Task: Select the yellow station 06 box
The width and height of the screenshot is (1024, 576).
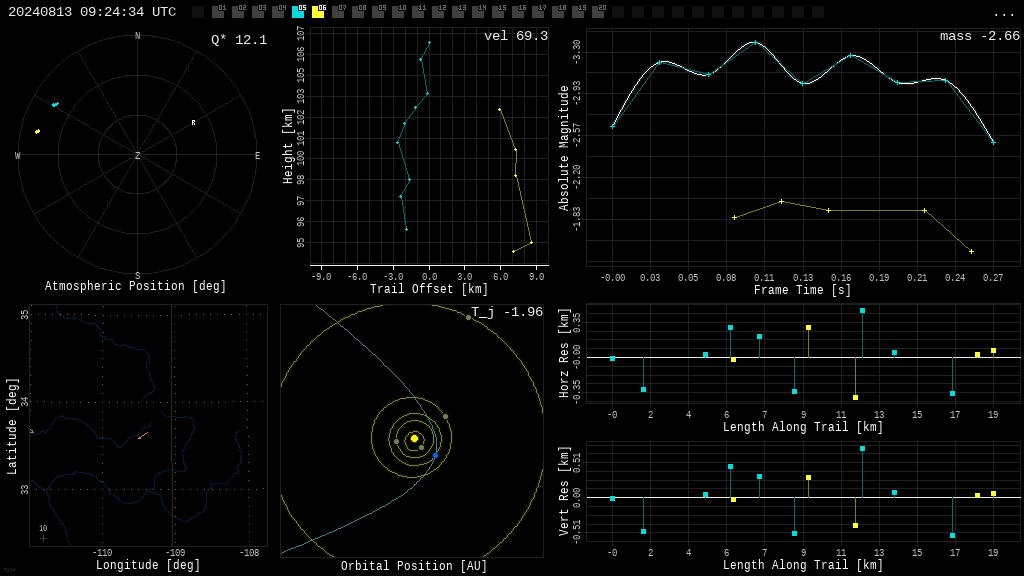Action: 318,11
